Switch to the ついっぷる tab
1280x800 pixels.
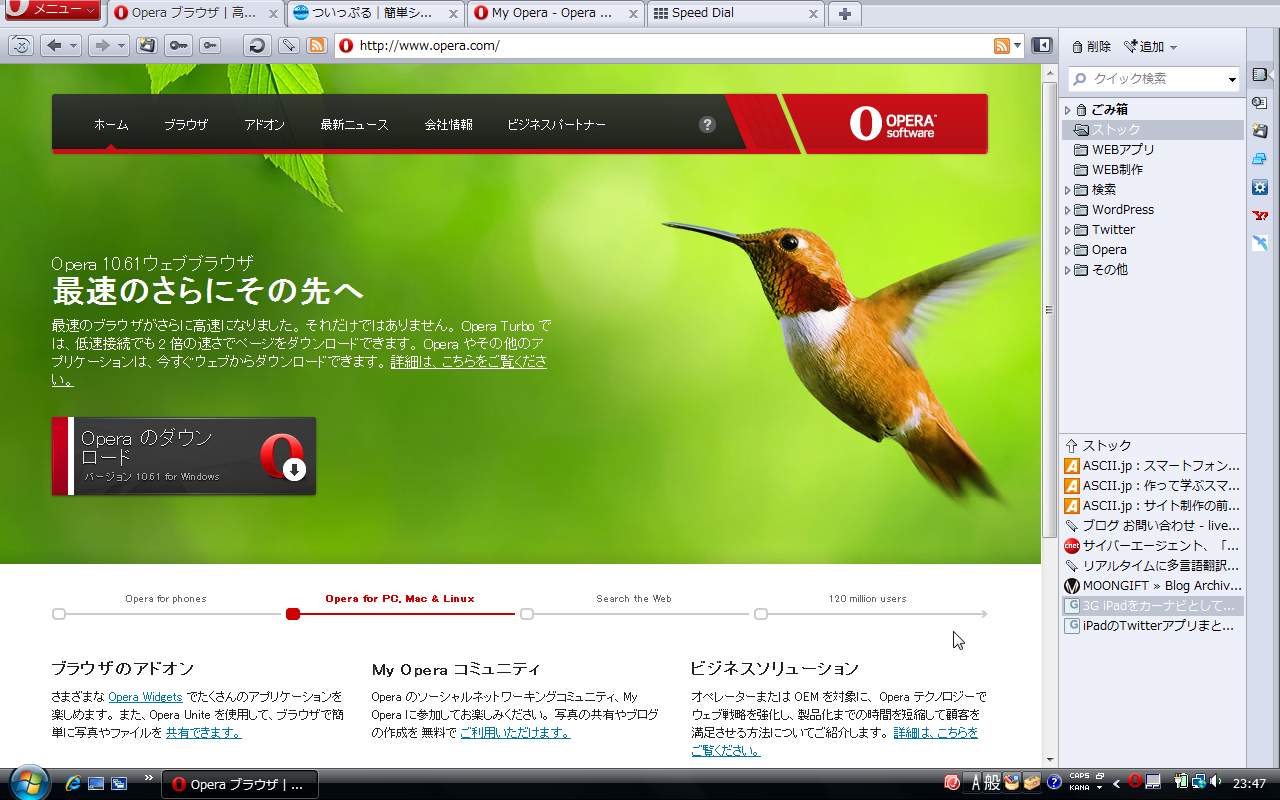point(376,13)
